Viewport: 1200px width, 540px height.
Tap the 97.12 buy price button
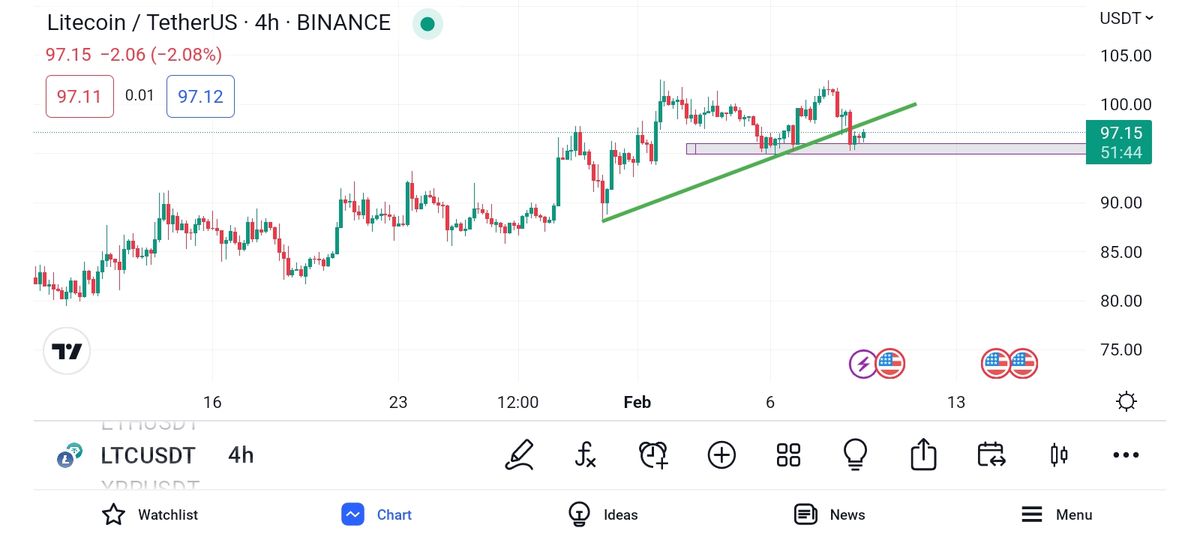pos(200,96)
